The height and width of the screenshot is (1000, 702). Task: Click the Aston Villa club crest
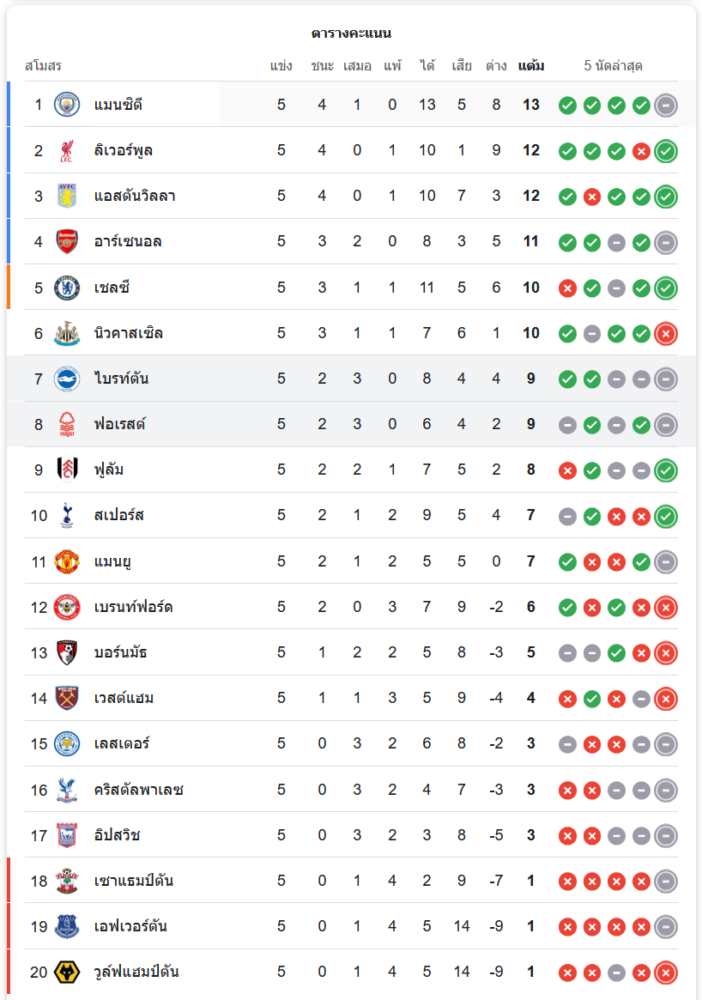coord(67,196)
